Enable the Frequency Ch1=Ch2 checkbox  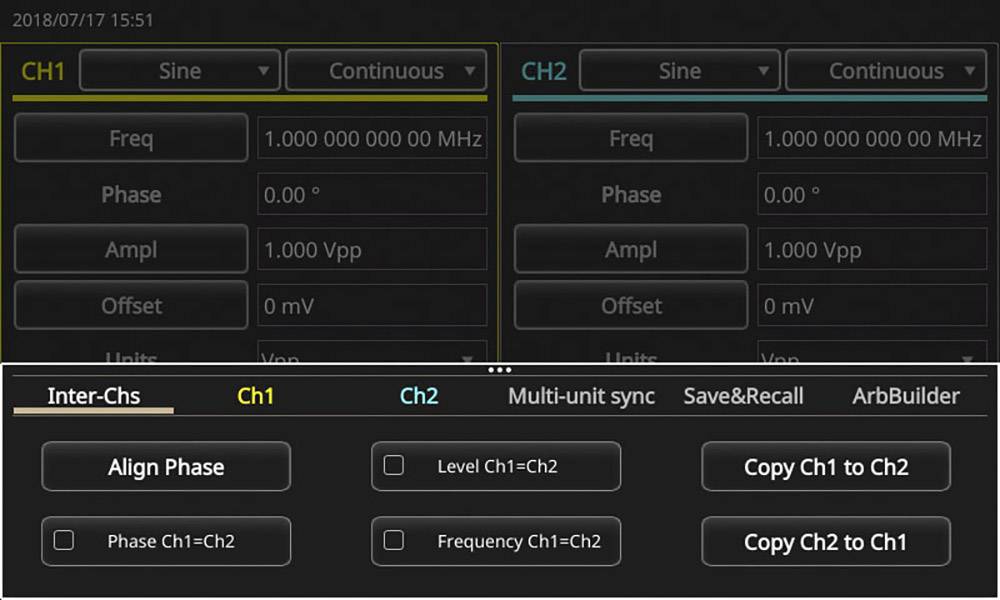pyautogui.click(x=394, y=540)
